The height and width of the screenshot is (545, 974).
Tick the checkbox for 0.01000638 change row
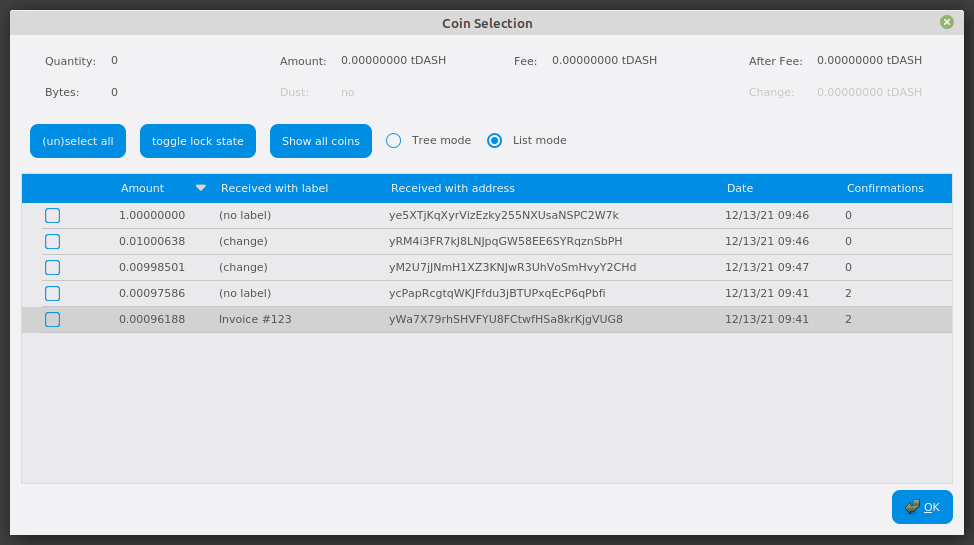[53, 241]
